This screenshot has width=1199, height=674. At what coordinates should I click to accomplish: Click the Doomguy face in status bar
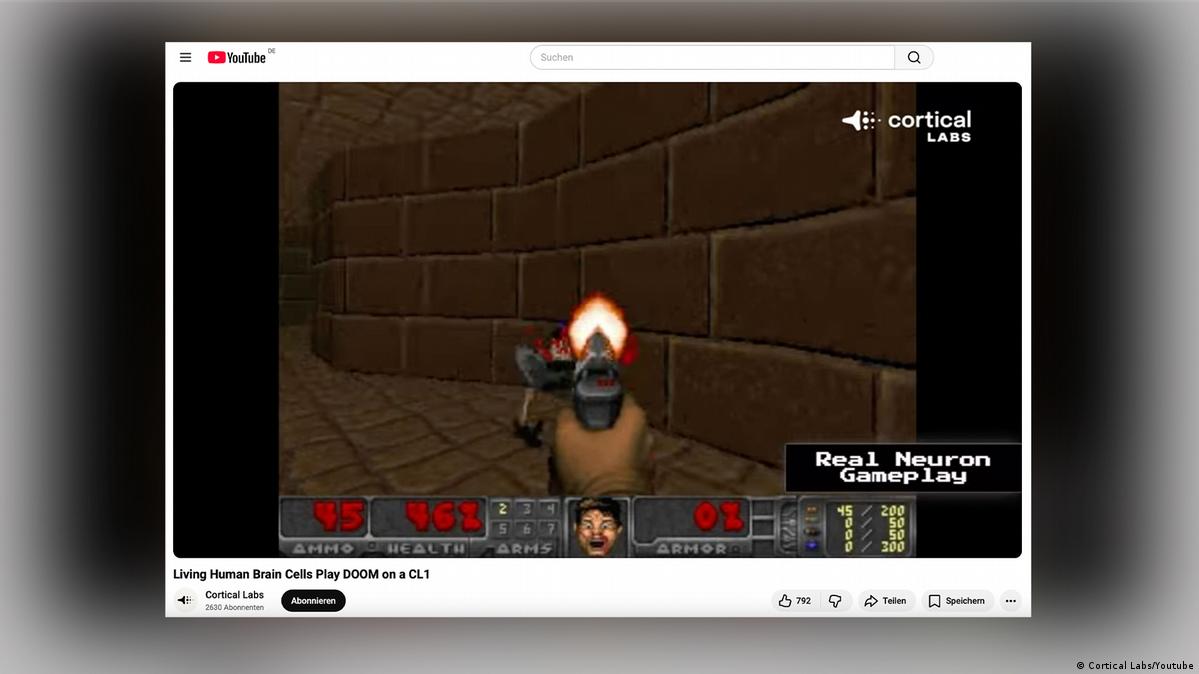pyautogui.click(x=597, y=526)
